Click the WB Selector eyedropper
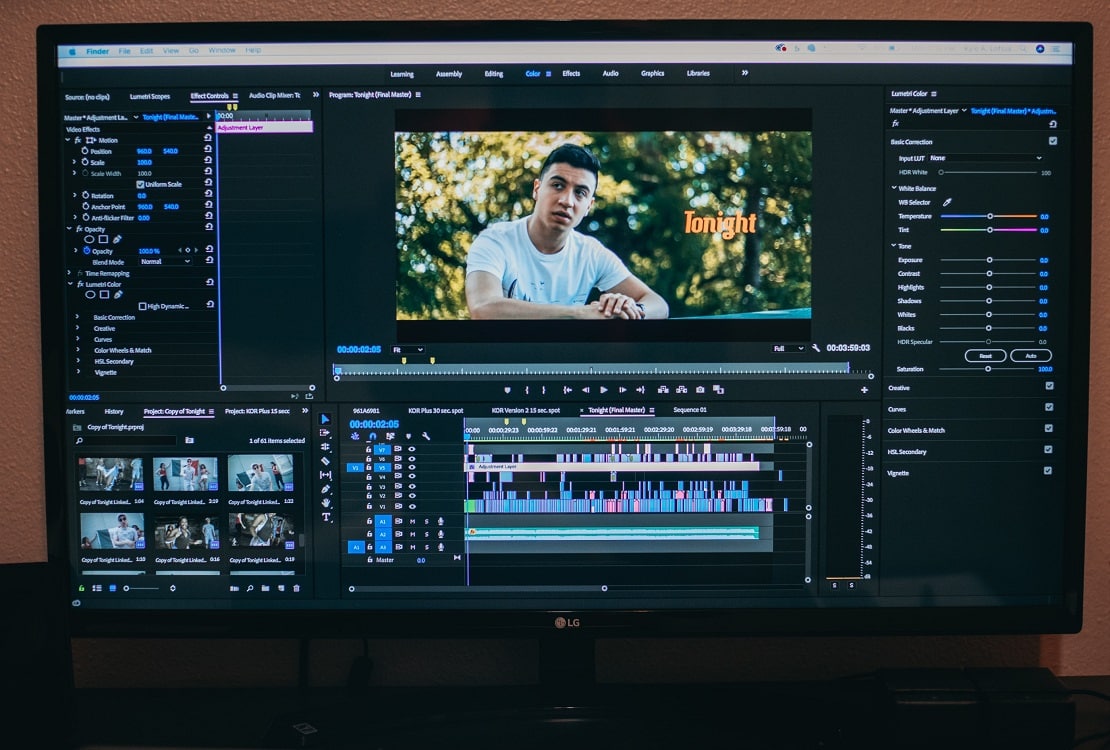 pos(947,202)
